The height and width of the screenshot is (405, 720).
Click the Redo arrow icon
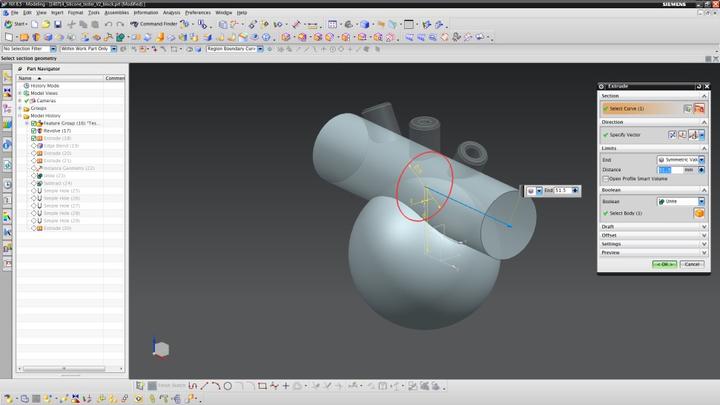pyautogui.click(x=120, y=24)
